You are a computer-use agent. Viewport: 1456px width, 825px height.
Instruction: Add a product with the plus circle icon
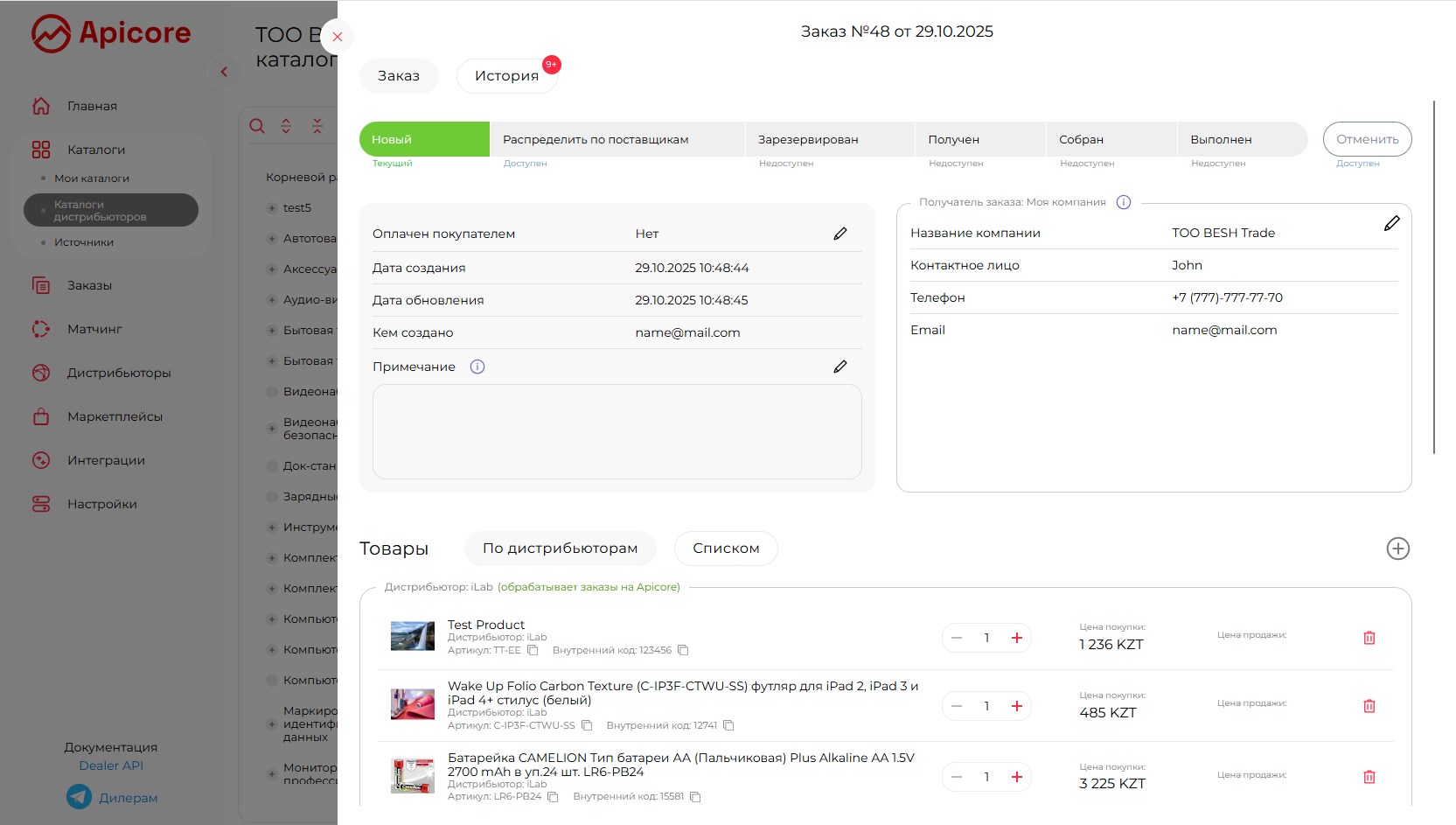tap(1397, 549)
